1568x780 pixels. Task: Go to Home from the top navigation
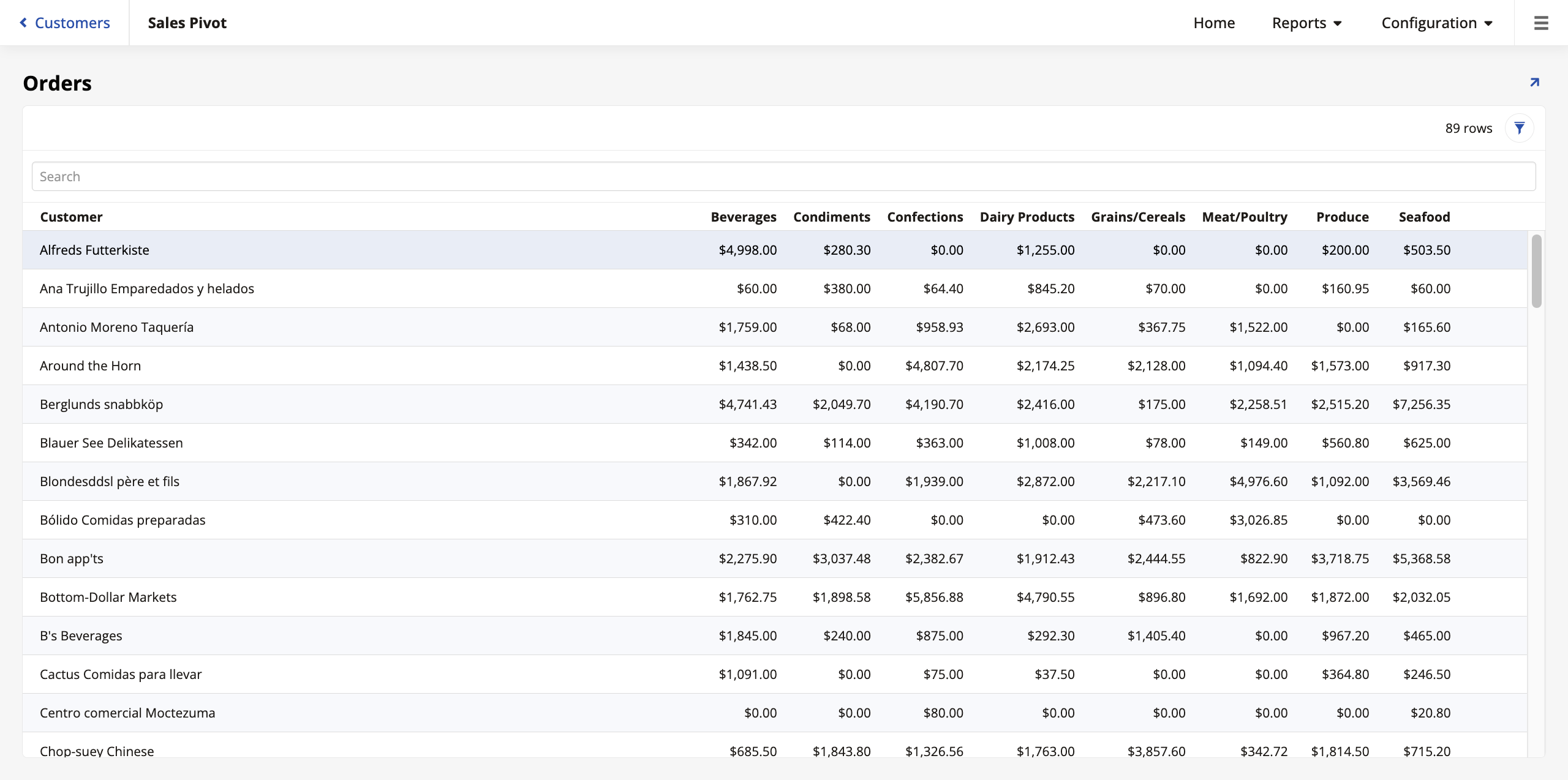[1214, 23]
